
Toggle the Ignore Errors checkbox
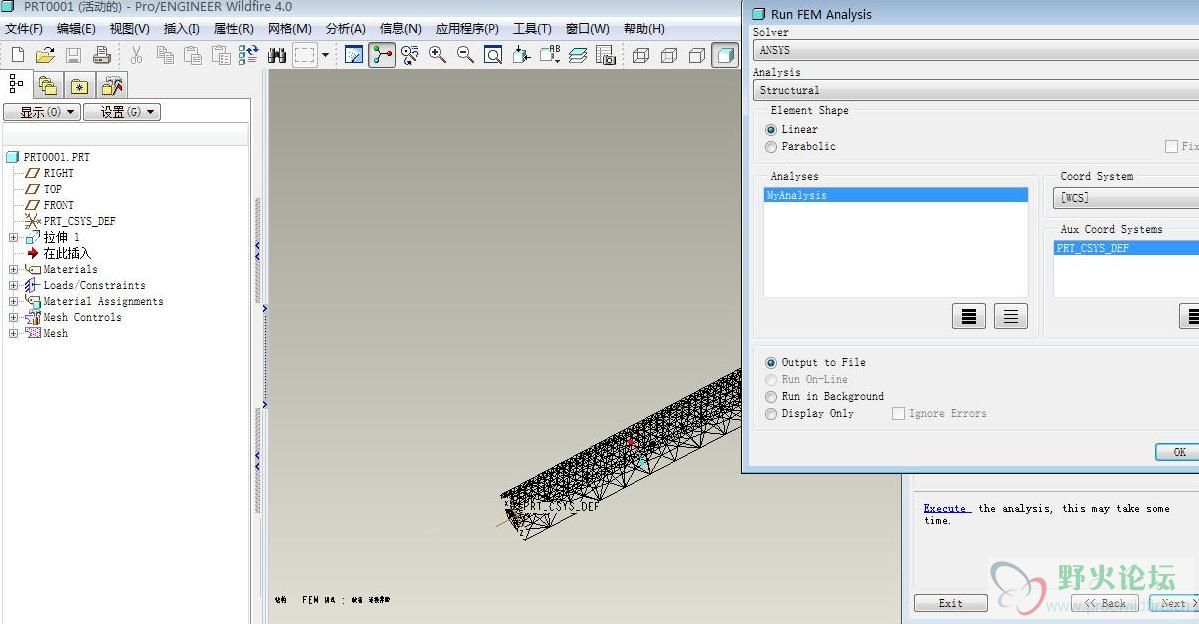tap(898, 414)
